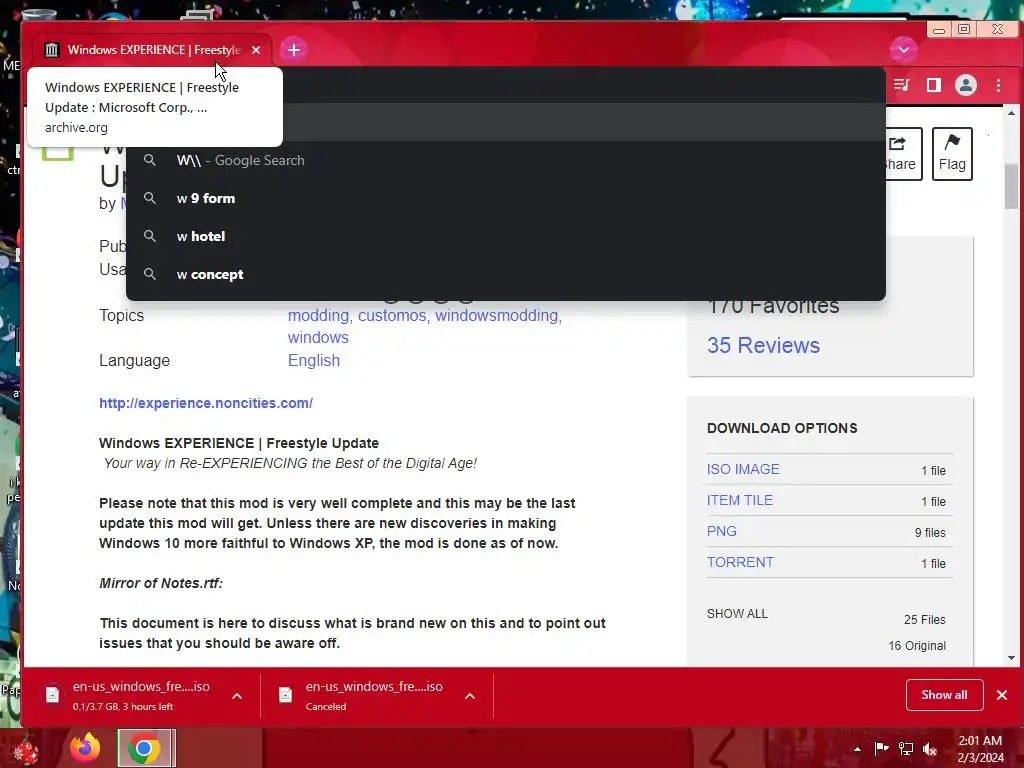Choose the 'w 9 form' suggestion
This screenshot has height=768, width=1024.
coord(505,198)
